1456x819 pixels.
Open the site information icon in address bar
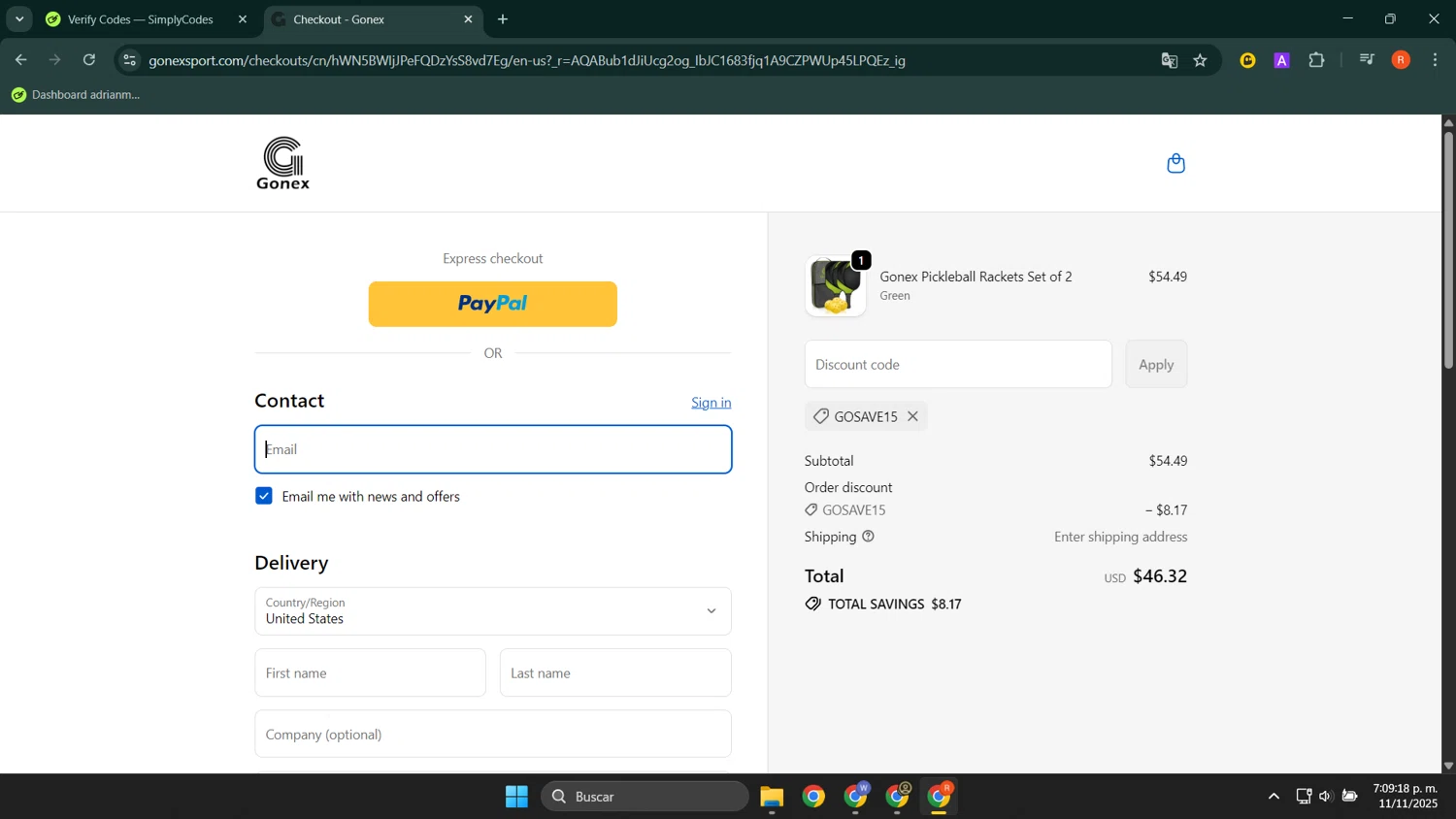pyautogui.click(x=129, y=60)
